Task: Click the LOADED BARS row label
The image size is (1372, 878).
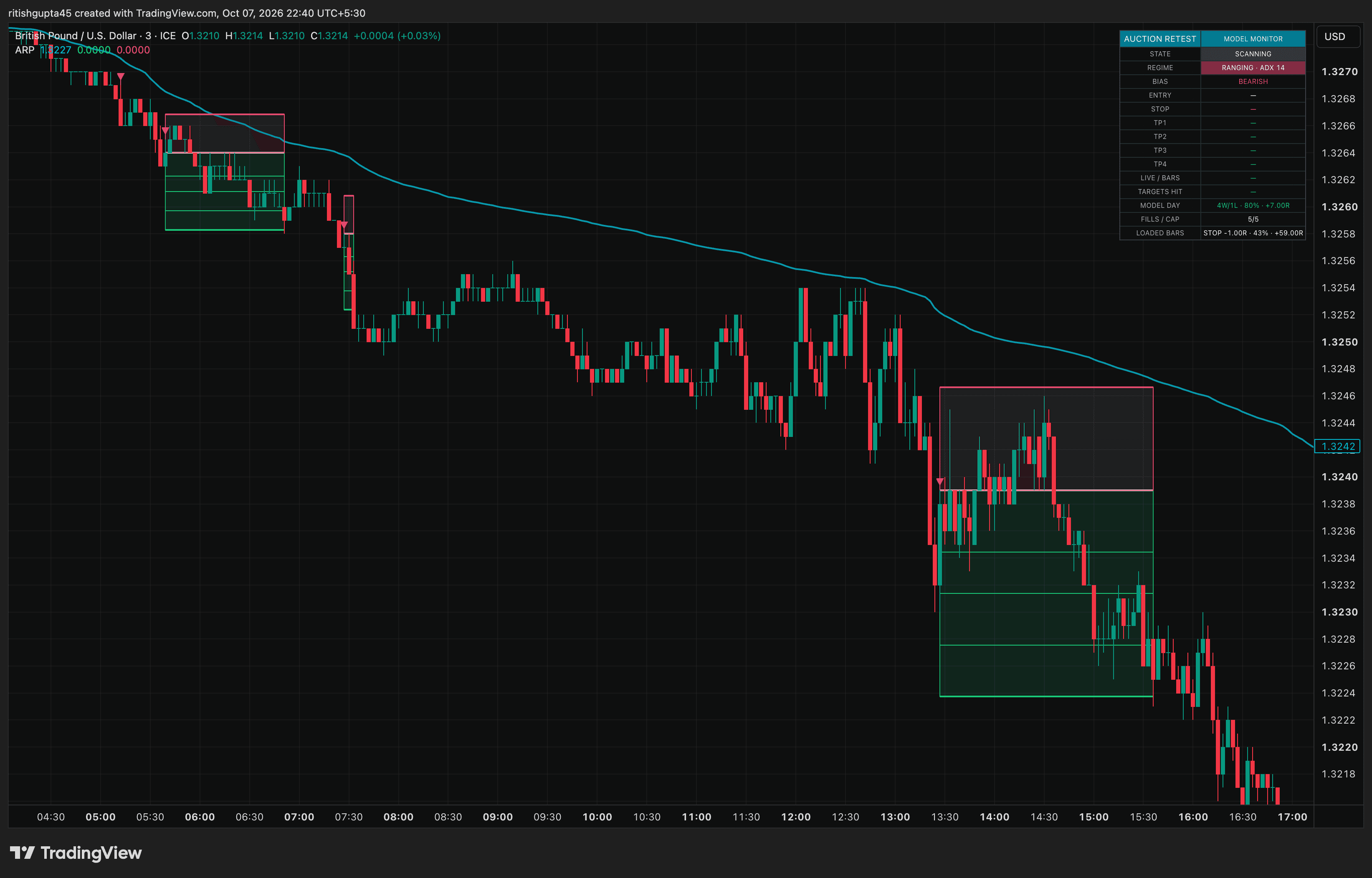Action: pos(1160,233)
